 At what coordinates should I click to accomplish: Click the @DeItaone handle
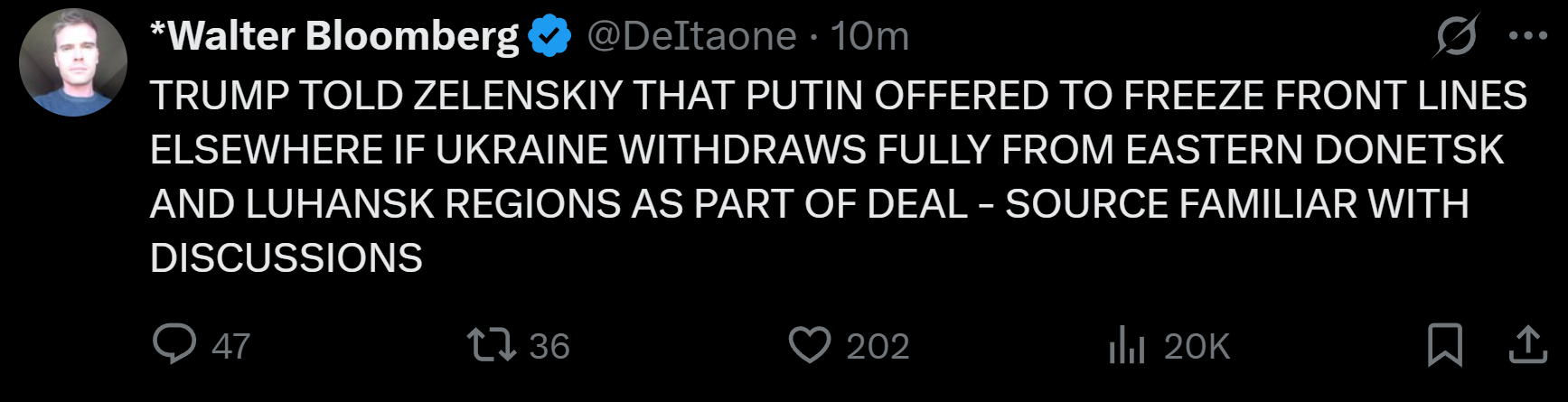(x=691, y=36)
